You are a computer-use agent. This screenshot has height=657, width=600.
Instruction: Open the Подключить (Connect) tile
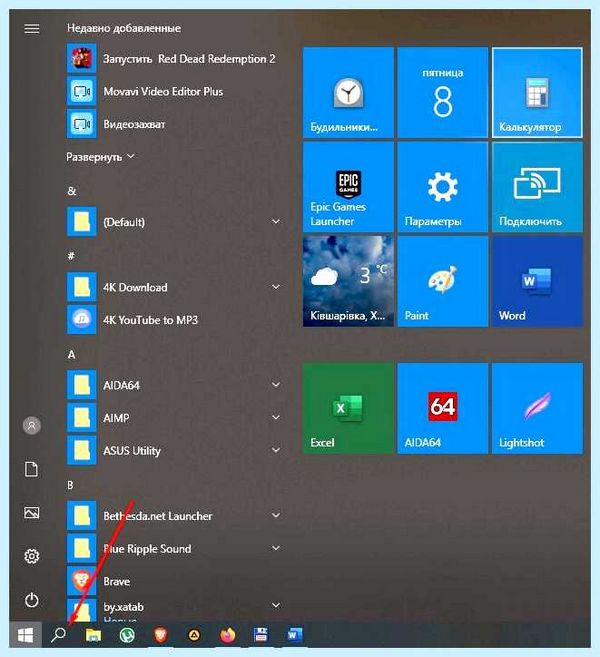[x=537, y=187]
